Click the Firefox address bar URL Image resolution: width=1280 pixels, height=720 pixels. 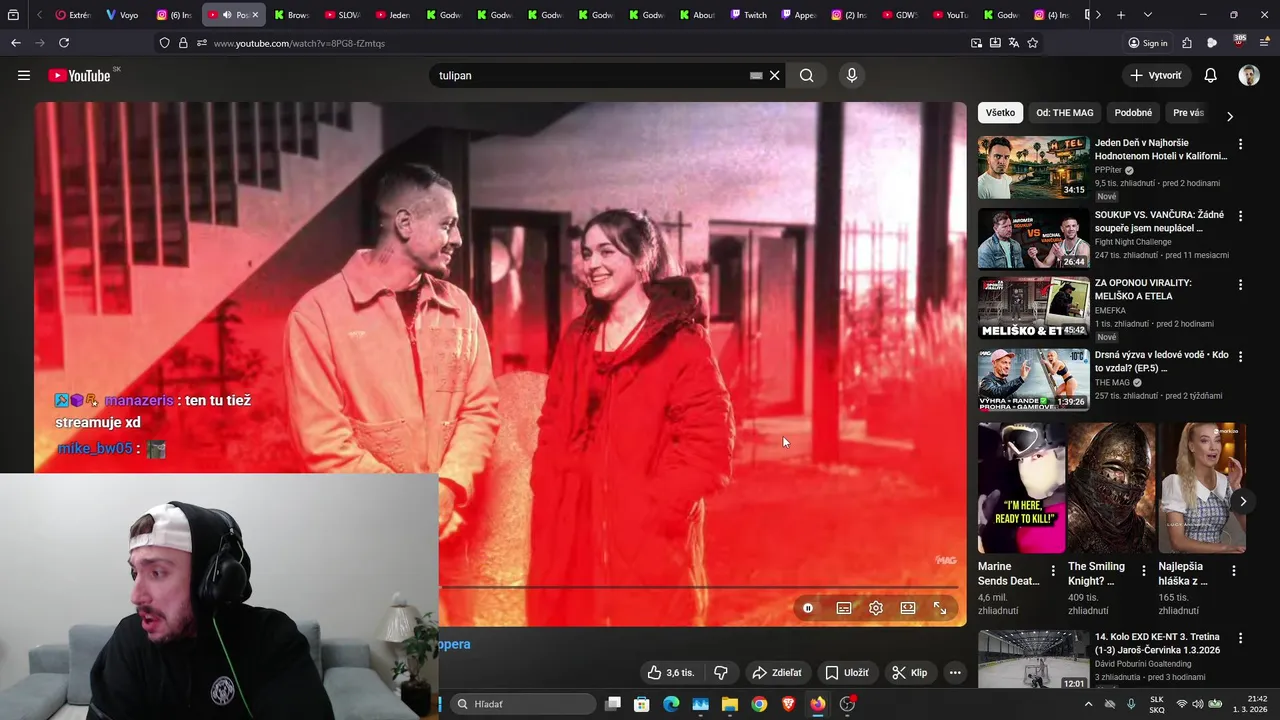tap(299, 43)
